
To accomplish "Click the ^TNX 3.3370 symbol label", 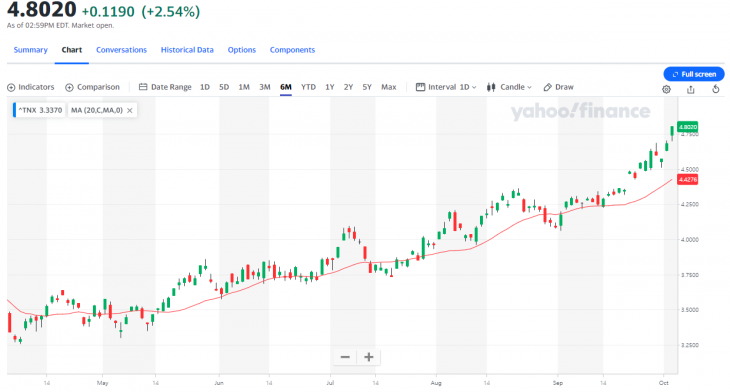I will pyautogui.click(x=39, y=110).
